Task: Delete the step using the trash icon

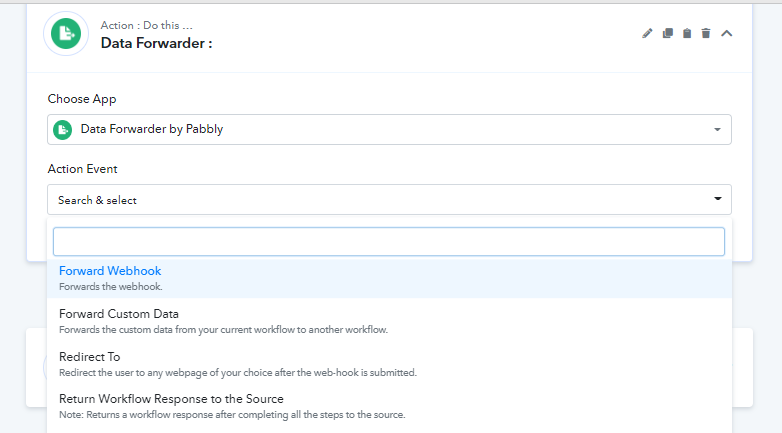Action: click(x=706, y=33)
